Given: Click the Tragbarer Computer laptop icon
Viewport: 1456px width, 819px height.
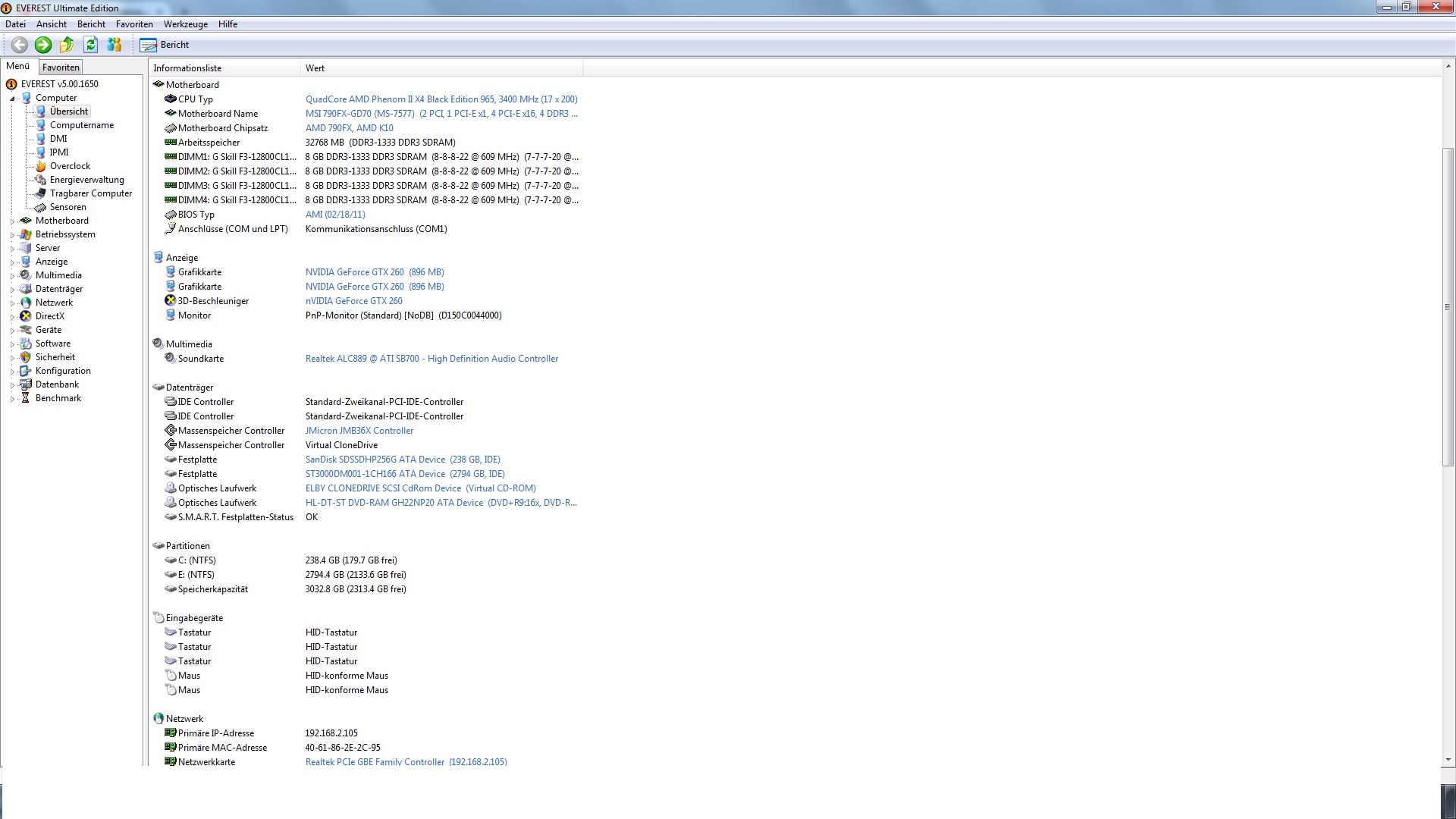Looking at the screenshot, I should coord(41,193).
